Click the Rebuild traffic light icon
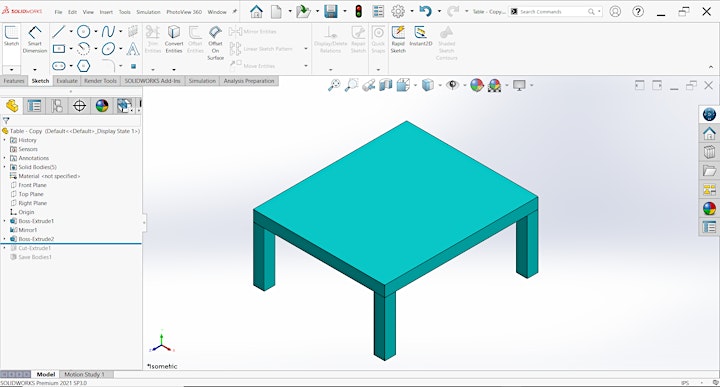Viewport: 720px width, 387px height. point(359,11)
